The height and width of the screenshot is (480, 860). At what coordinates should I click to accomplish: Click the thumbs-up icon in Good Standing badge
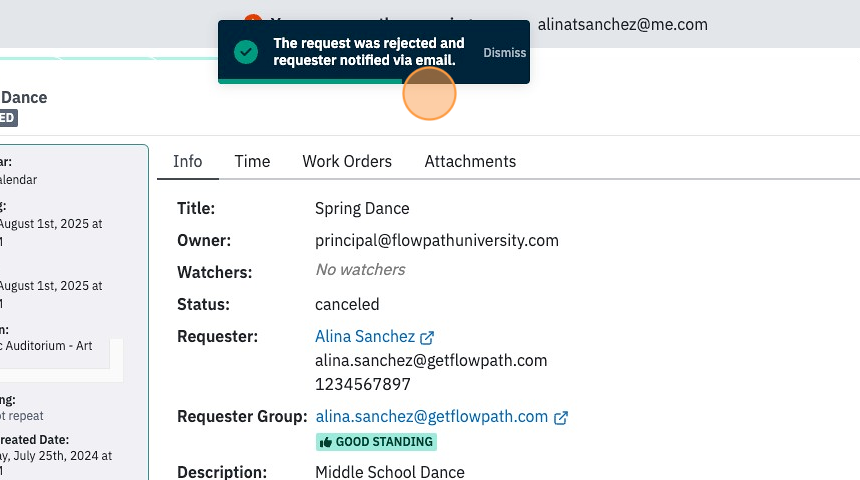pyautogui.click(x=326, y=442)
